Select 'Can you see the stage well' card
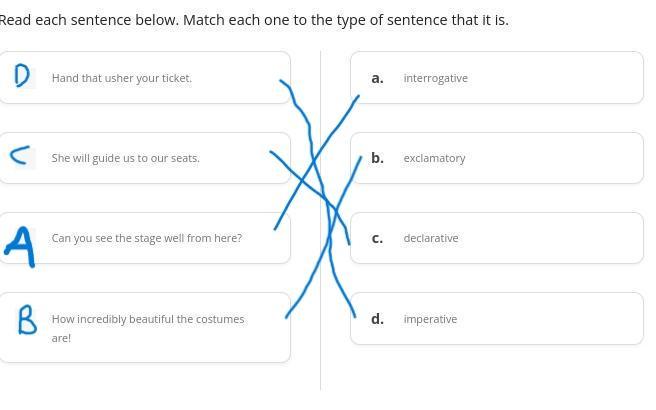 [145, 238]
